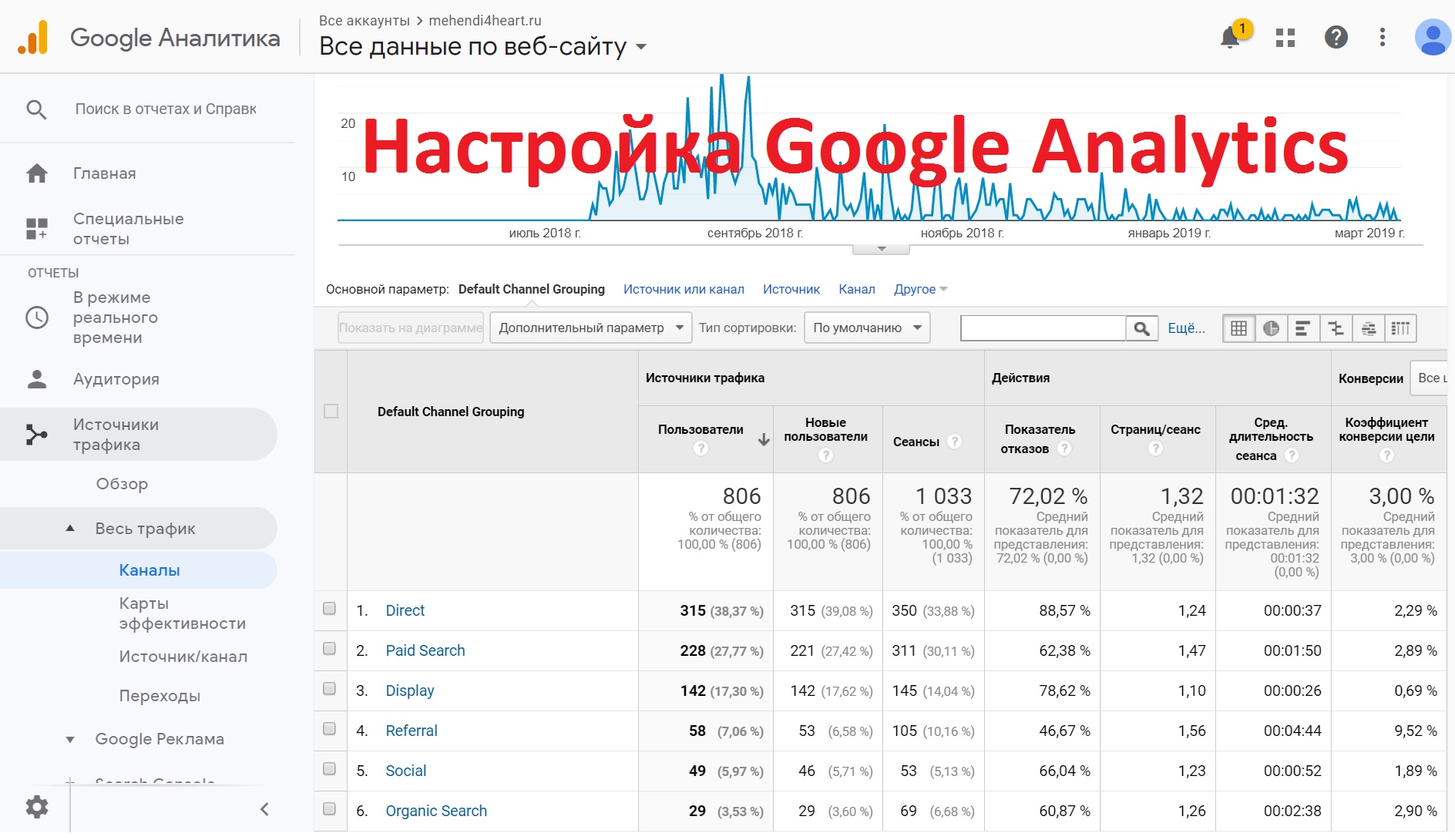The image size is (1455, 840).
Task: Check the Paid Search row checkbox
Action: pyautogui.click(x=330, y=649)
